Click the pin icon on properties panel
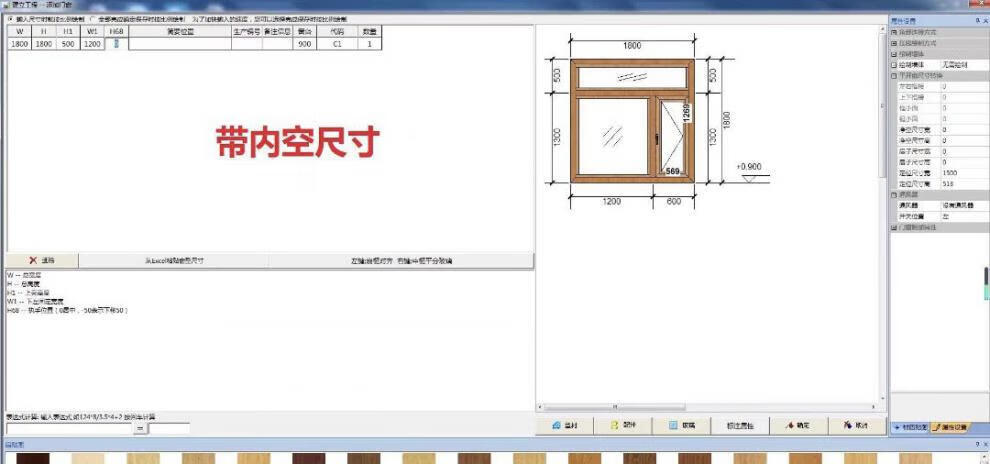This screenshot has width=990, height=464. (973, 19)
